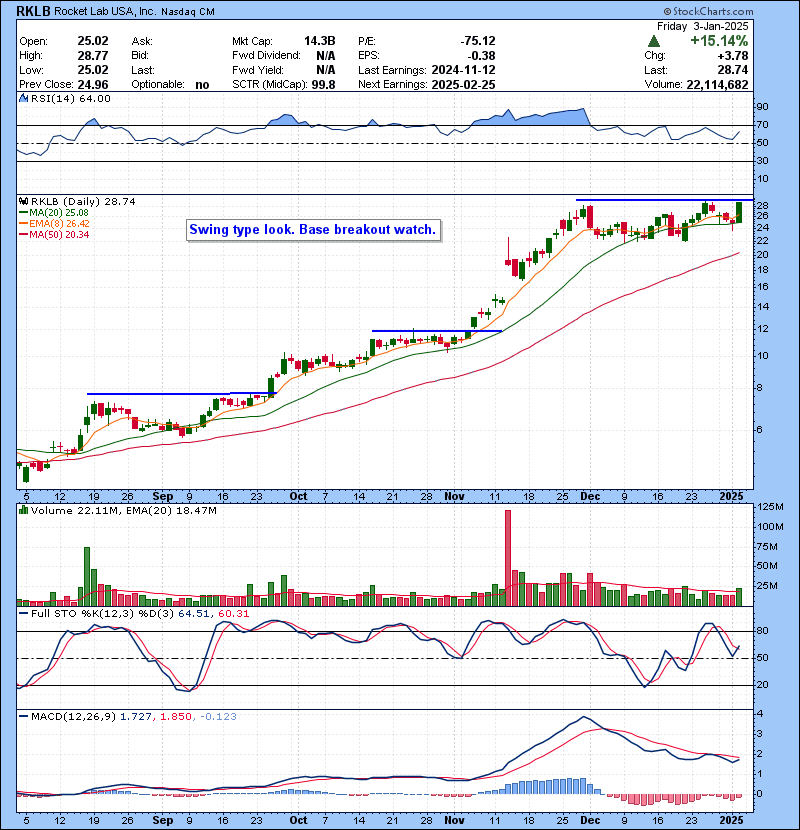Click the +15.14% percent change value
The image size is (800, 830).
(719, 41)
